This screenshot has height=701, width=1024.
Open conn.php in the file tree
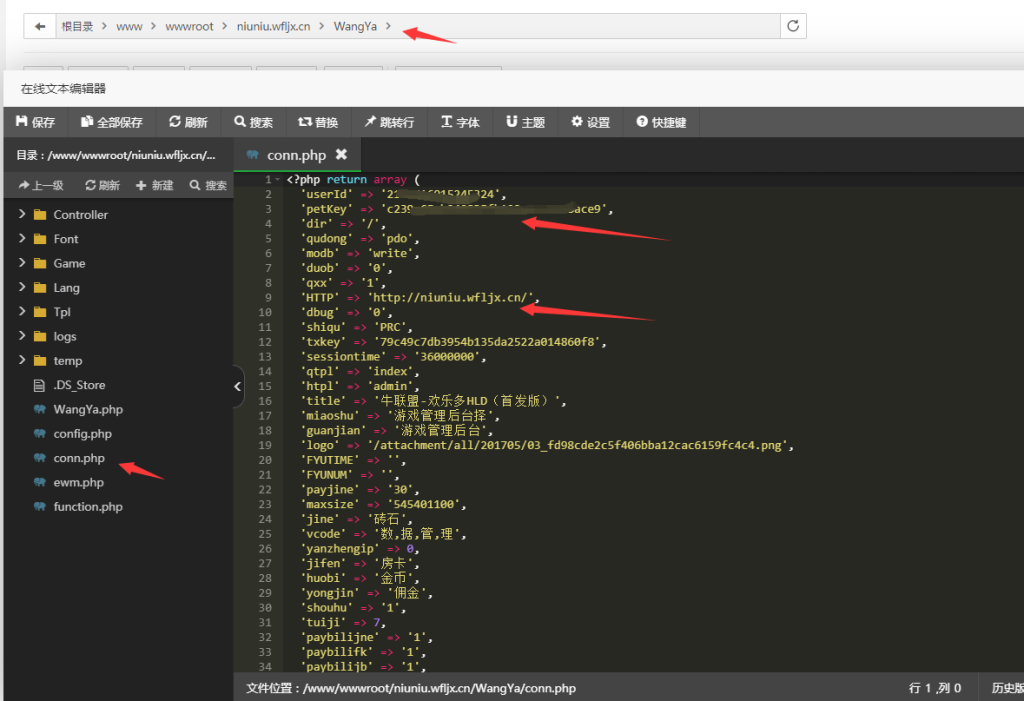point(79,458)
